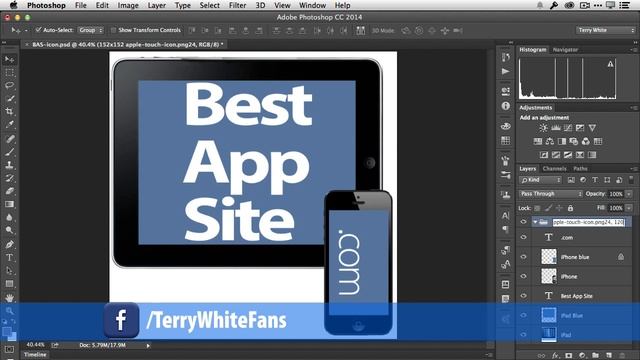Screen dimensions: 640x360
Task: Click the iPhone blue layer thumbnail
Action: pyautogui.click(x=549, y=257)
